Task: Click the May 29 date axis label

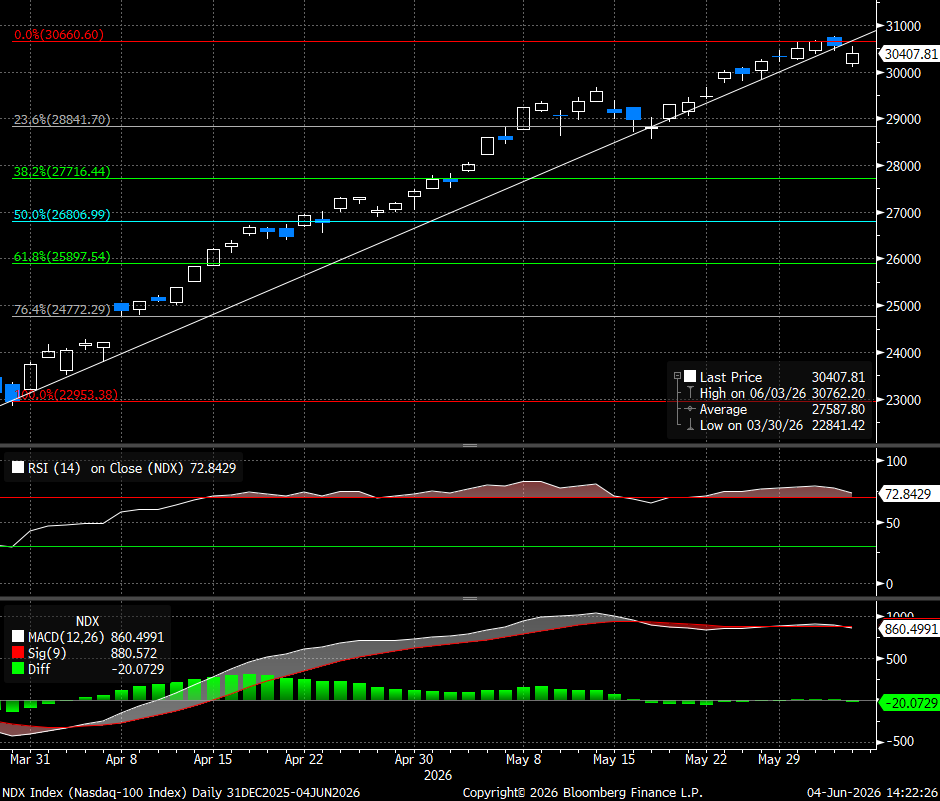Action: pos(779,759)
